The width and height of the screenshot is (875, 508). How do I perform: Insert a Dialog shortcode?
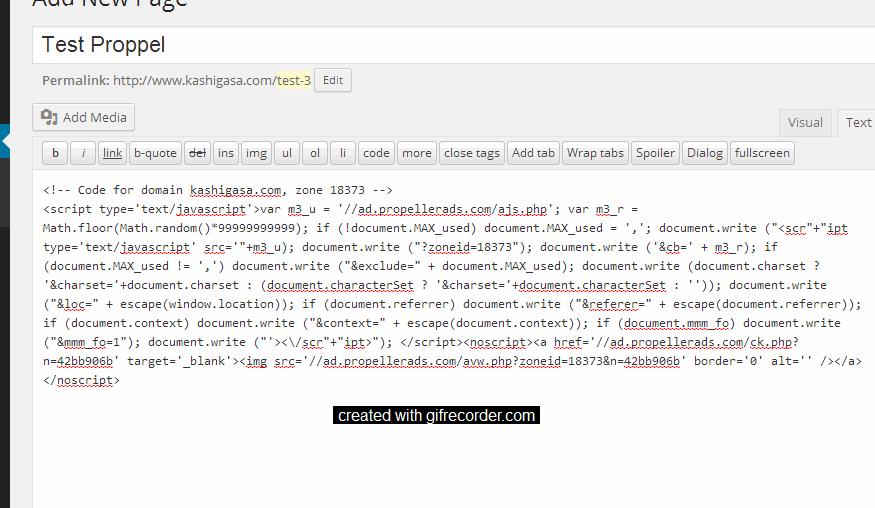[705, 153]
